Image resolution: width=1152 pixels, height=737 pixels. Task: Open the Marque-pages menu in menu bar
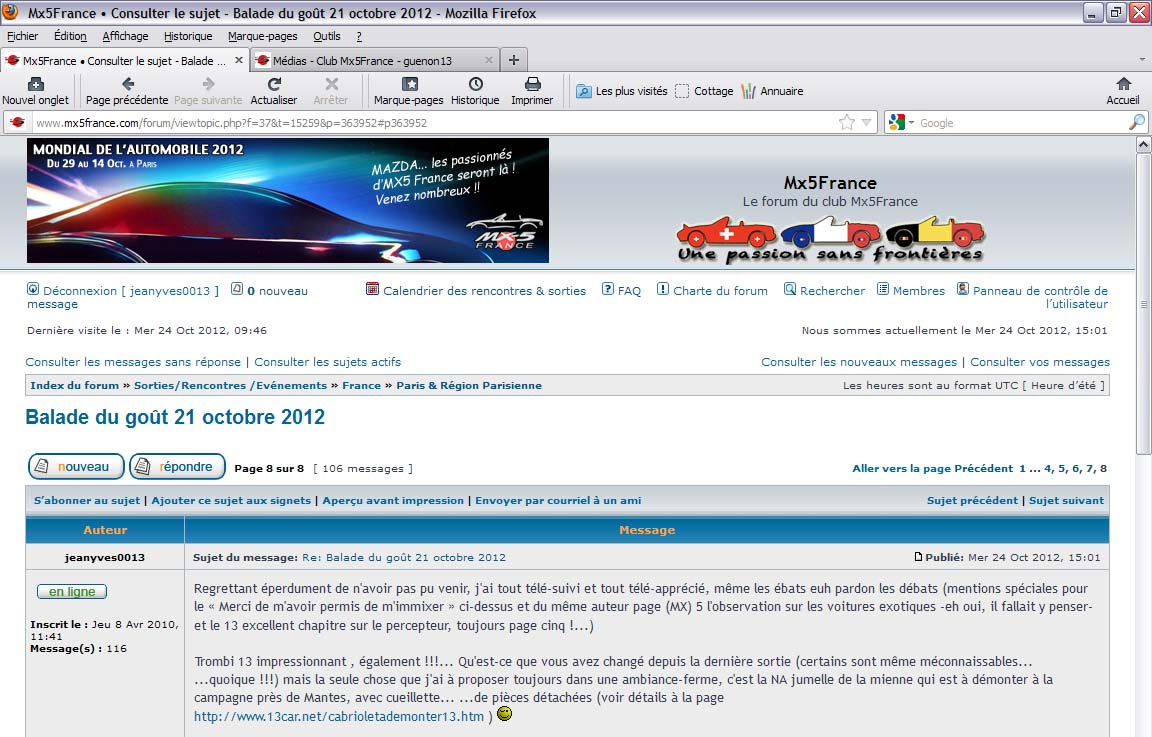click(x=262, y=36)
